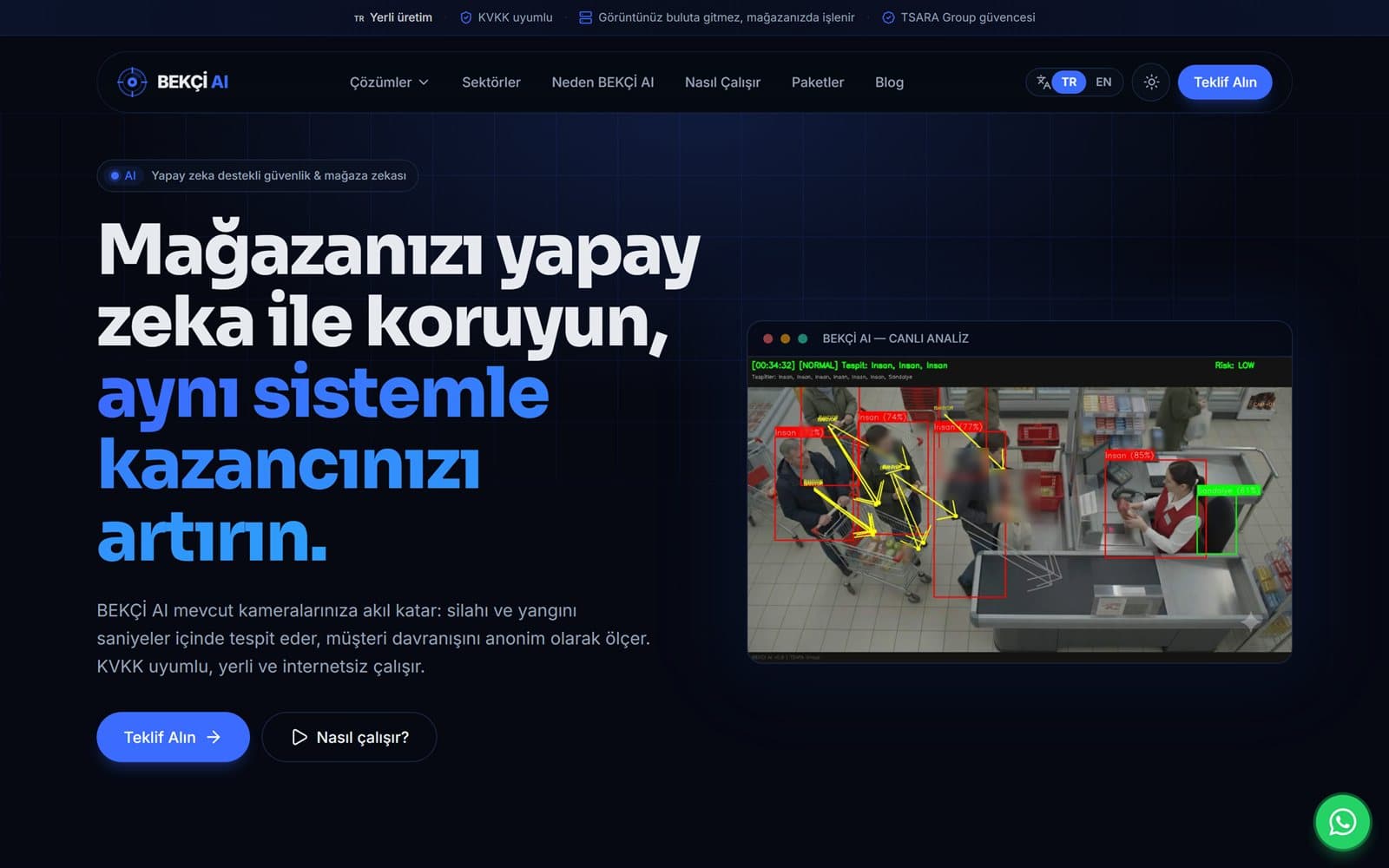
Task: Click Teklif Alın button in navbar
Action: coord(1225,82)
